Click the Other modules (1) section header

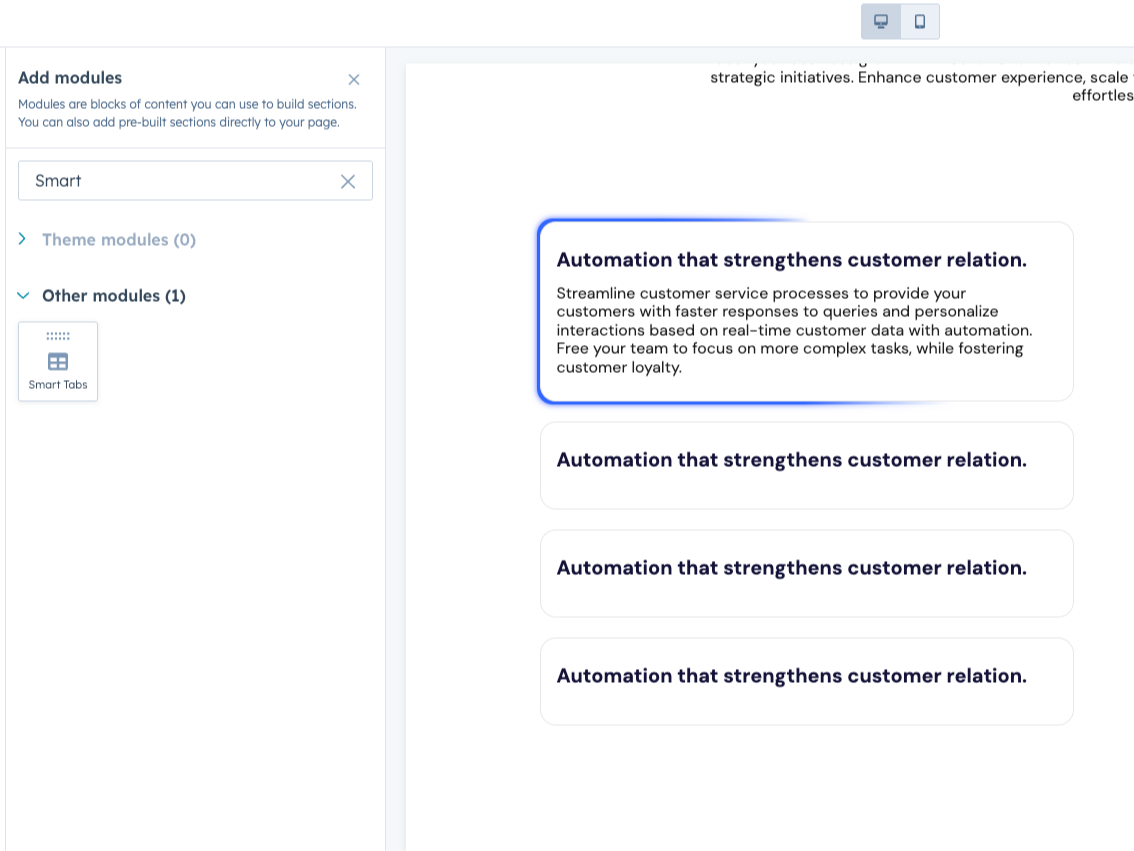[113, 295]
